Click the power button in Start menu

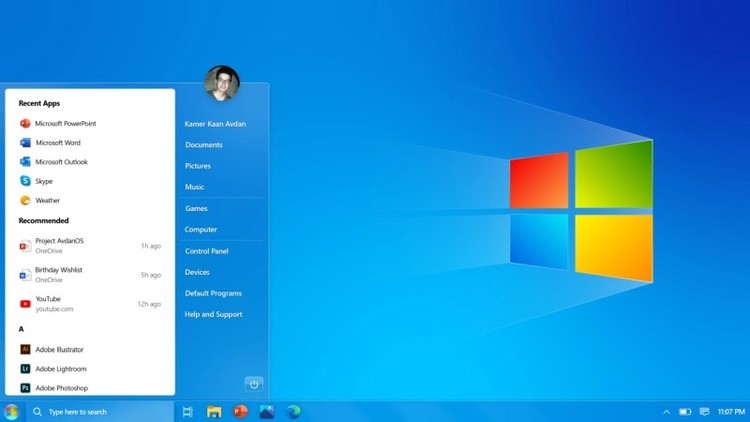click(254, 384)
